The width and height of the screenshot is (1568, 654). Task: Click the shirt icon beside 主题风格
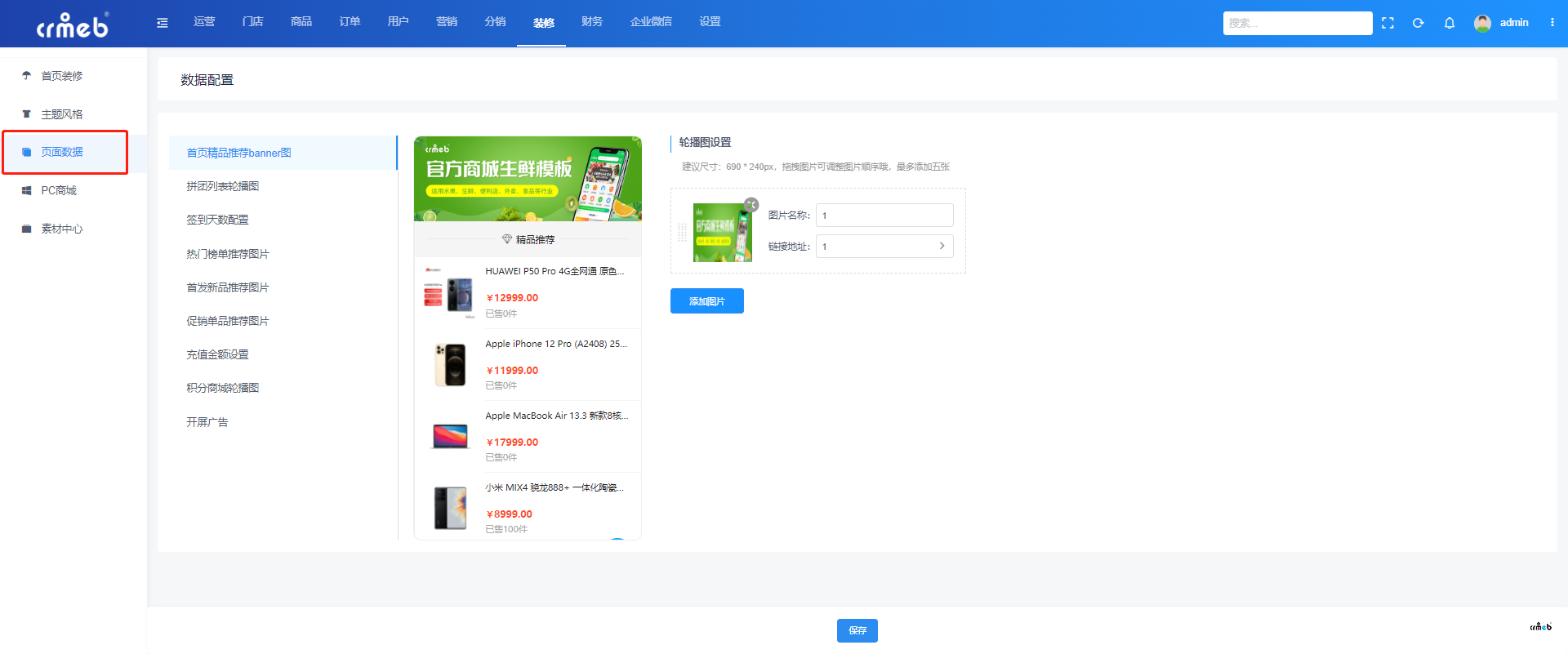[26, 114]
